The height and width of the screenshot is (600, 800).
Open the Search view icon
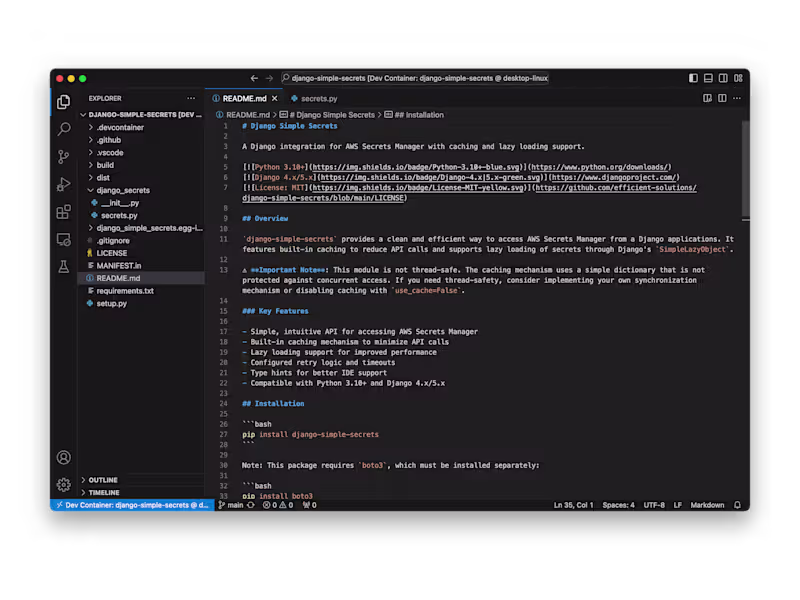[x=64, y=129]
